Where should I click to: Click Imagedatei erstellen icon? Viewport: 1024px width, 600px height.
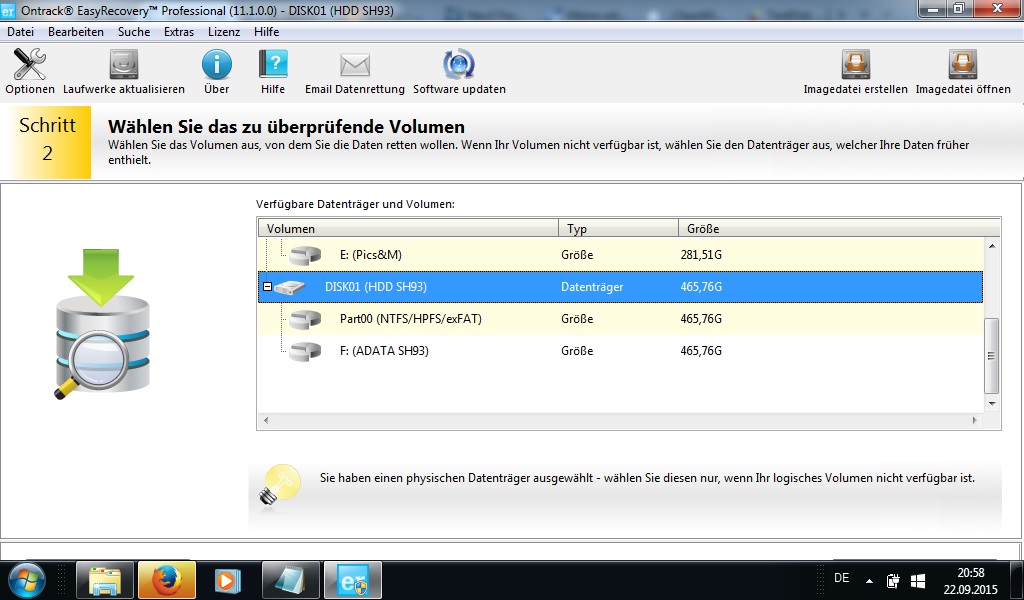pyautogui.click(x=856, y=64)
